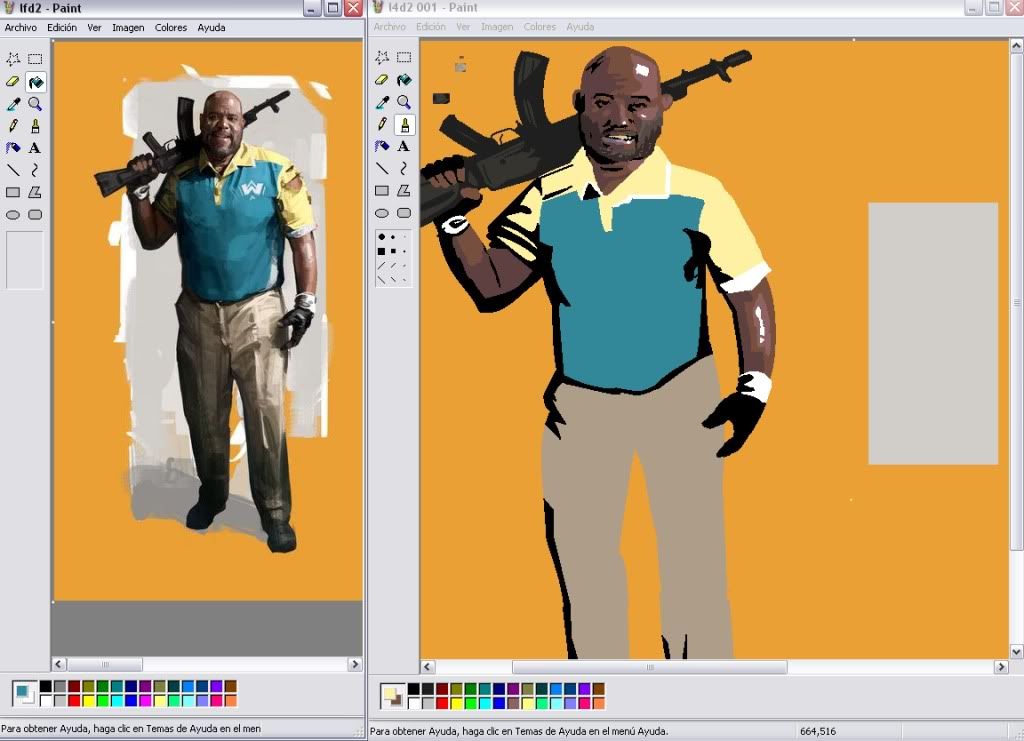The height and width of the screenshot is (741, 1024).
Task: Select the Brush tool in lfd2 window
Action: (35, 125)
